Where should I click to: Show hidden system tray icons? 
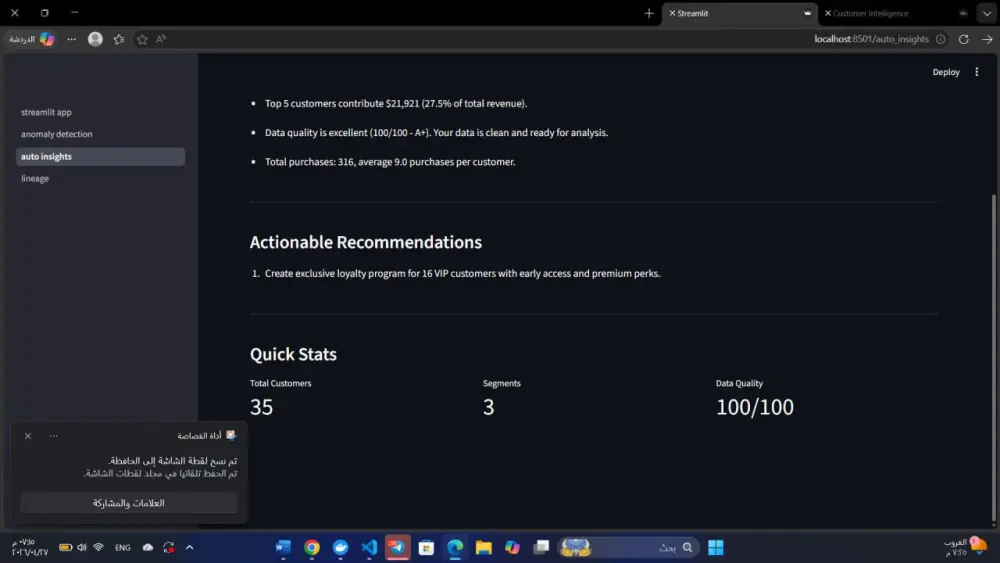pyautogui.click(x=189, y=548)
